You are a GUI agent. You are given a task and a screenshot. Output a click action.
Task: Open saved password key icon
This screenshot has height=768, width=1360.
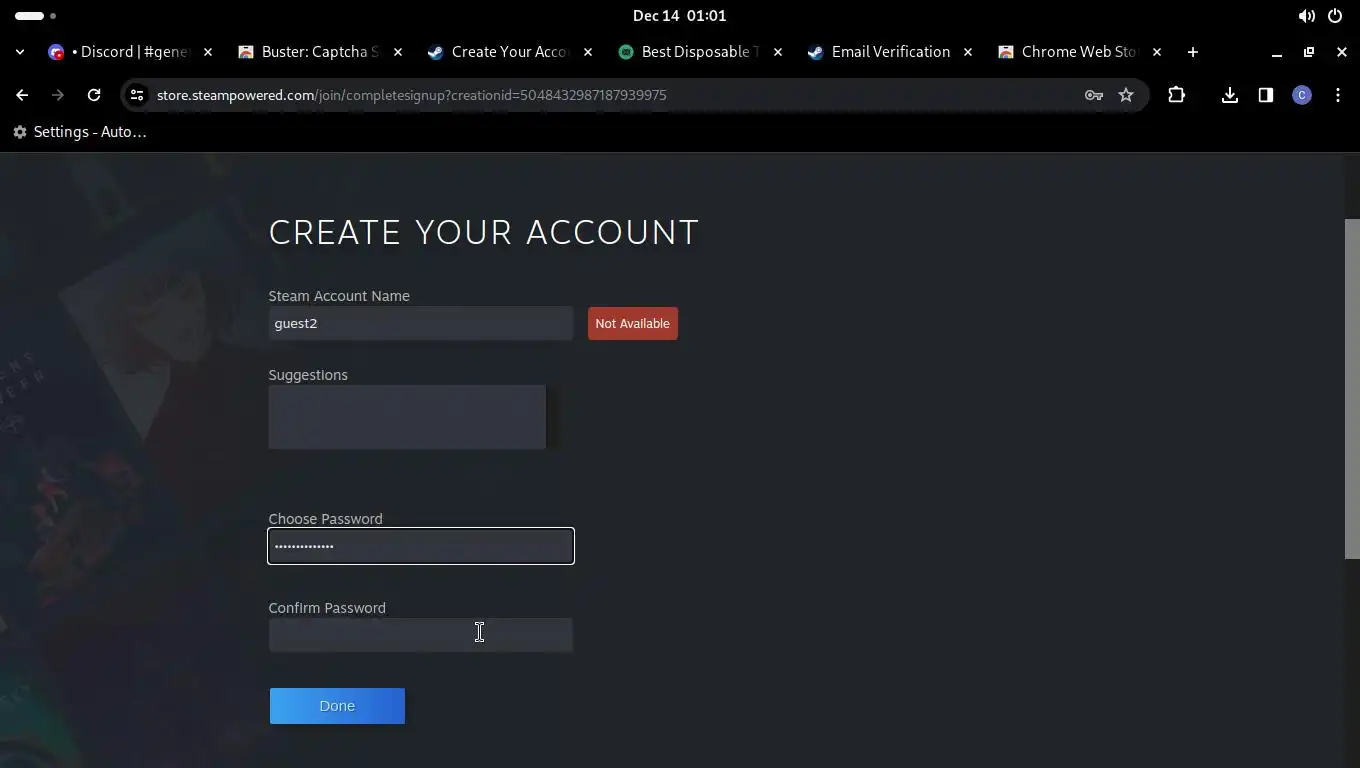(1094, 95)
